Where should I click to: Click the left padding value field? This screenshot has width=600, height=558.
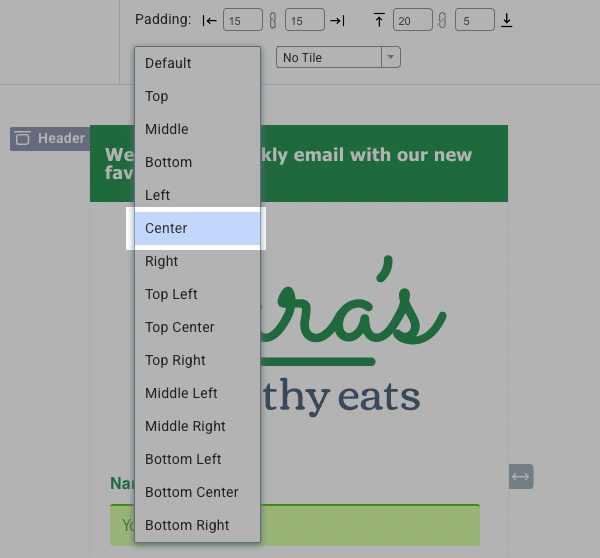(242, 20)
